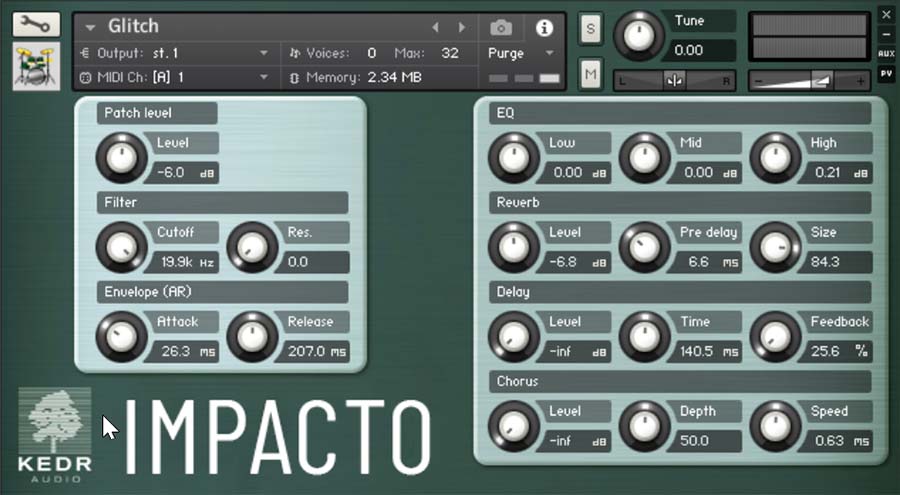The width and height of the screenshot is (900, 495).
Task: Click the drum kit instrument icon
Action: (36, 66)
